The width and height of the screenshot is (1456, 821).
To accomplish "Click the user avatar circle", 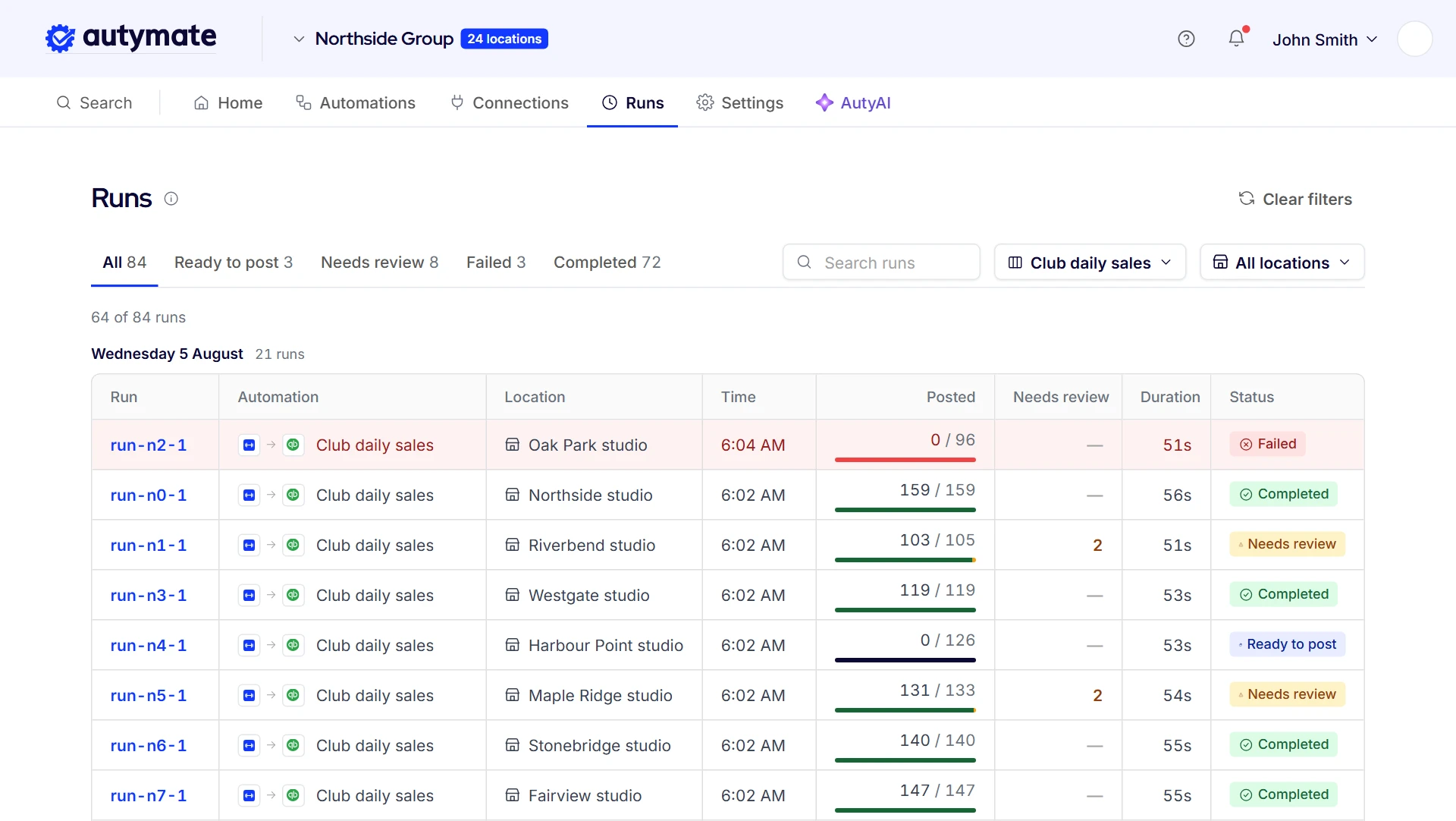I will [1414, 39].
